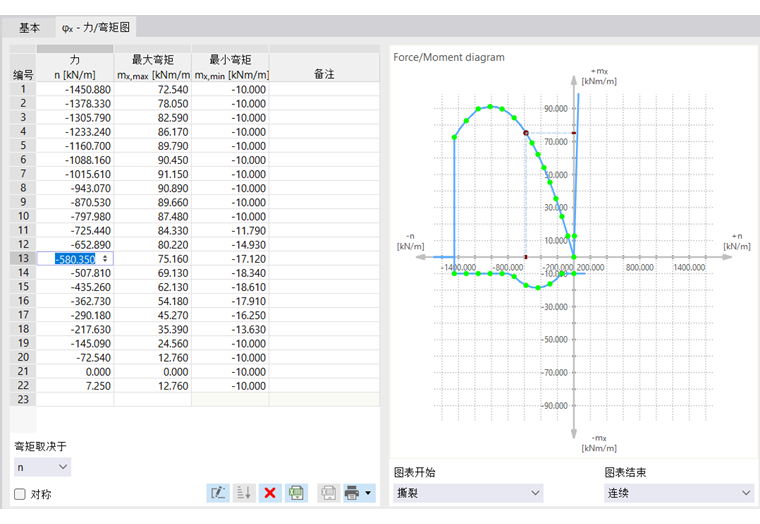This screenshot has height=524, width=760.
Task: Open the 图表结束 dropdown showing 连续
Action: [x=679, y=493]
